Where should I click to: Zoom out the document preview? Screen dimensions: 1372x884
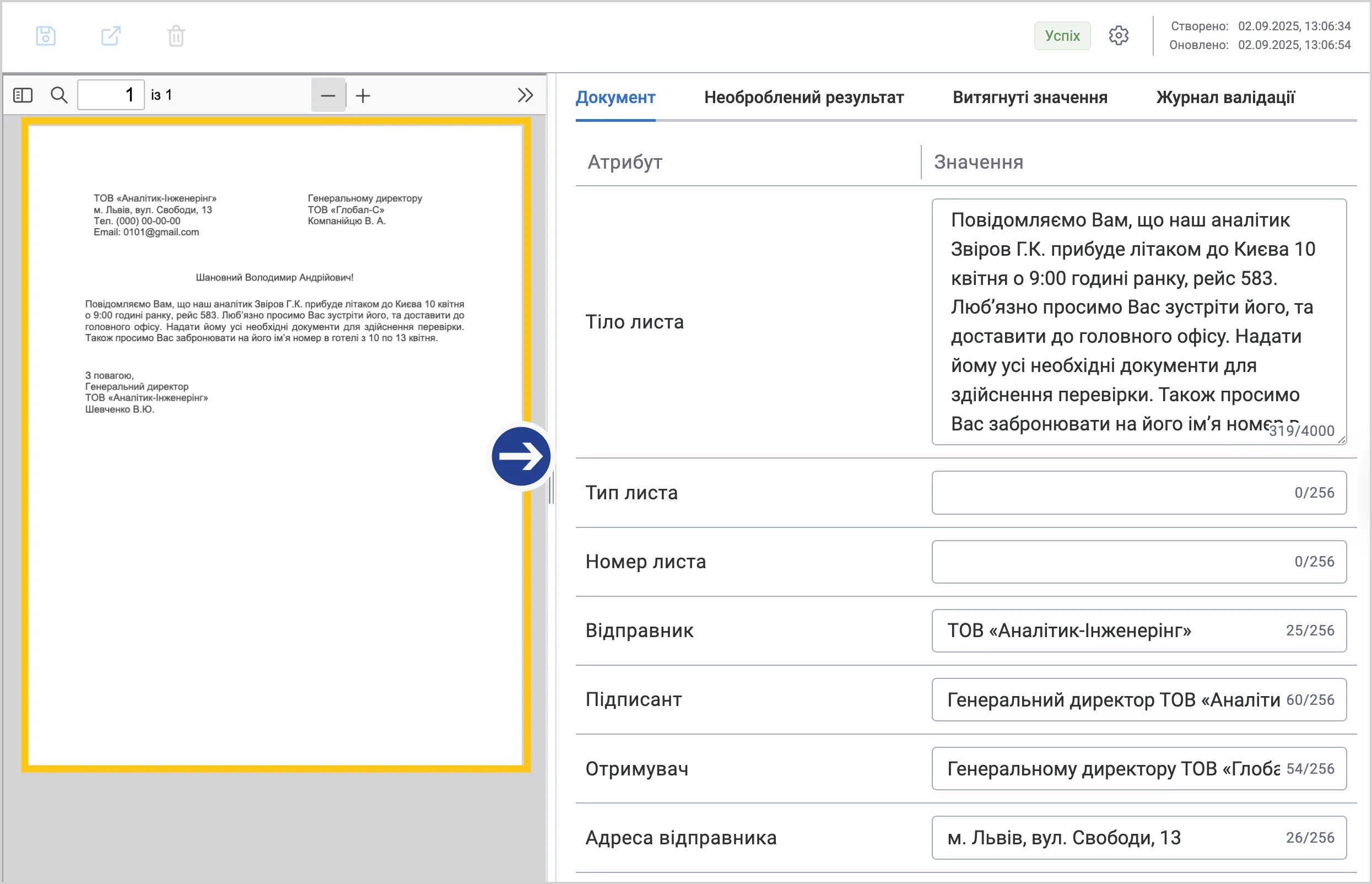[328, 95]
